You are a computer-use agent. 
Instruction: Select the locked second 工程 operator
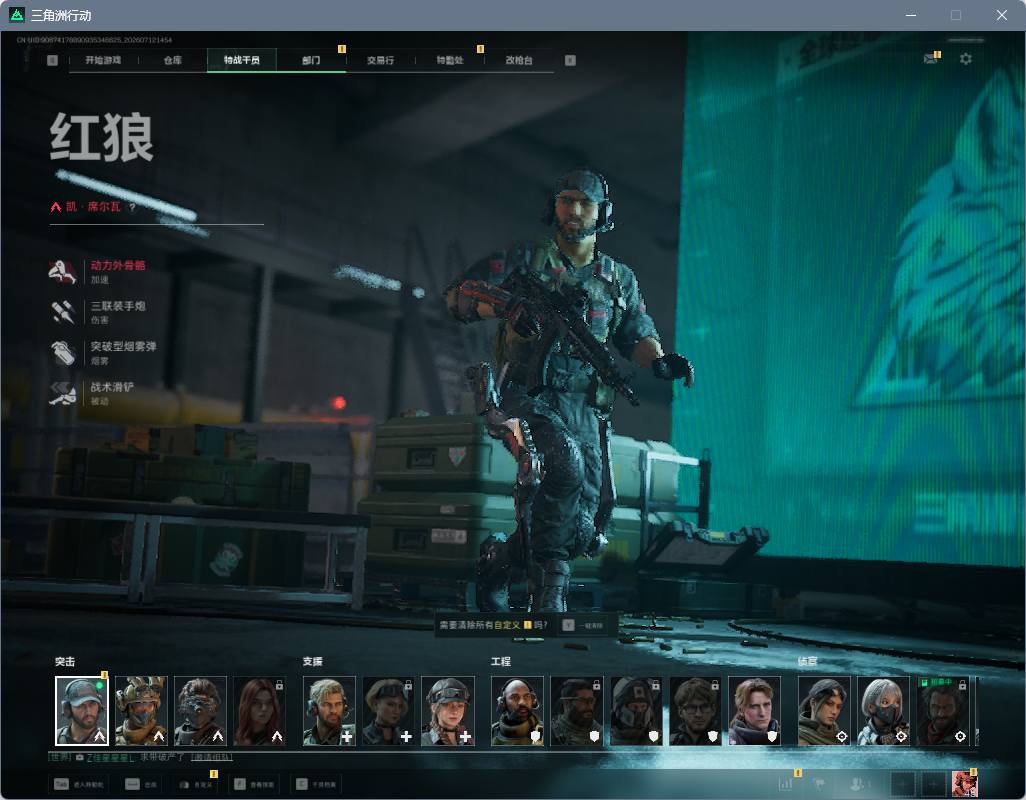[x=576, y=711]
